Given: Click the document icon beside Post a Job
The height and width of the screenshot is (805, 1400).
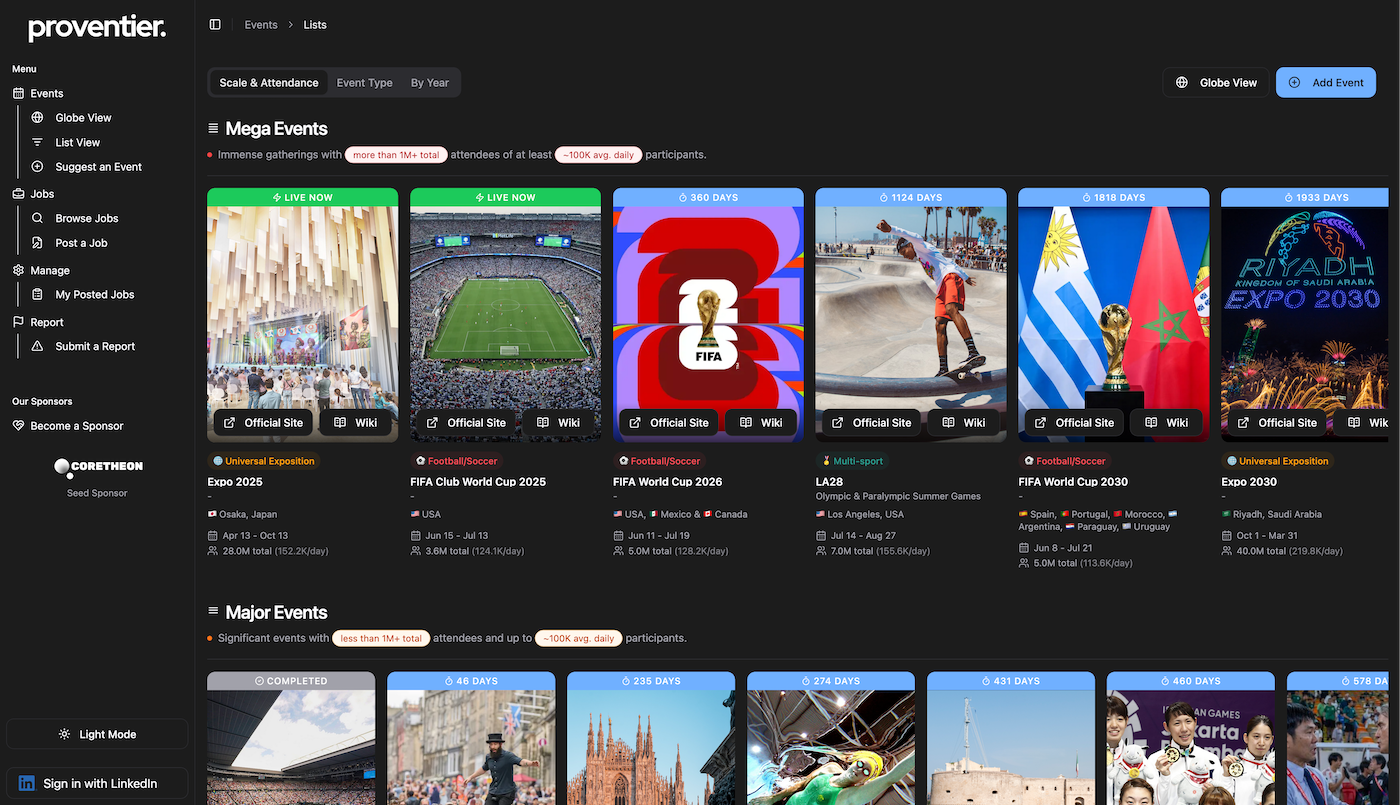Looking at the screenshot, I should pos(38,243).
